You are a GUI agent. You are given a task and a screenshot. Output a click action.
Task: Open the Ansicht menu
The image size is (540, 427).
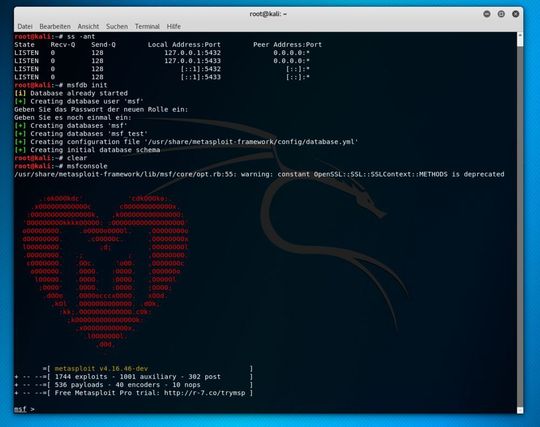point(88,27)
